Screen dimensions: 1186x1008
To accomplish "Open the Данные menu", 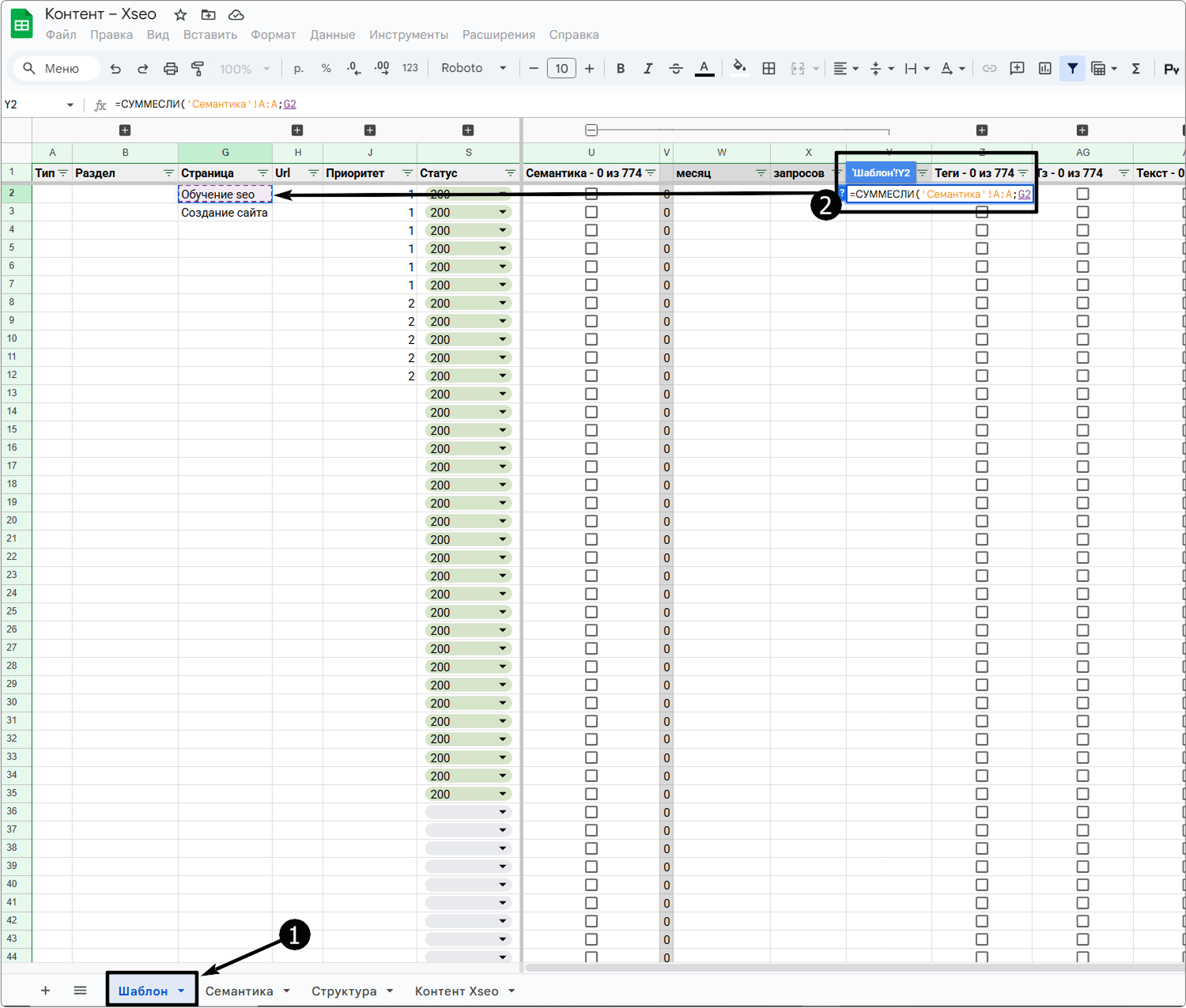I will [332, 35].
